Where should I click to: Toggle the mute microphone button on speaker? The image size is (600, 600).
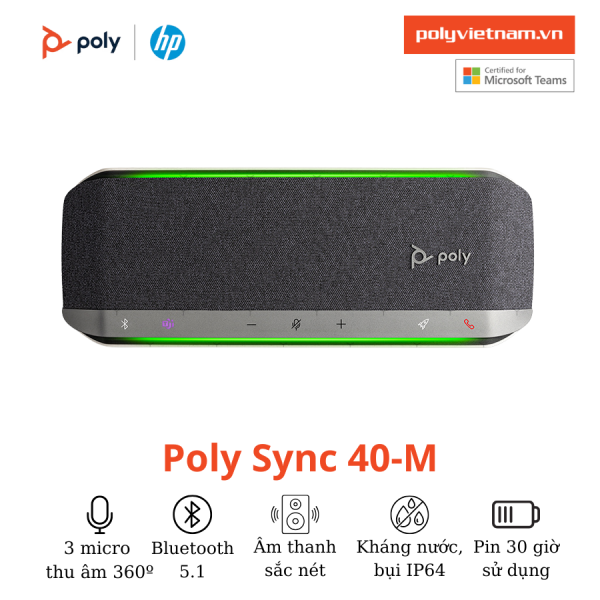[x=296, y=324]
